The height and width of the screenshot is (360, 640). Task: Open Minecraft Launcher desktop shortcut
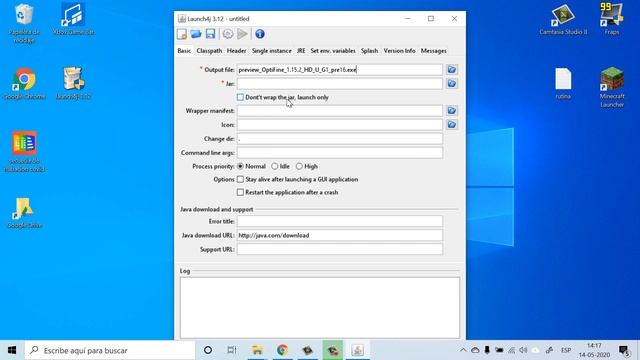(612, 87)
